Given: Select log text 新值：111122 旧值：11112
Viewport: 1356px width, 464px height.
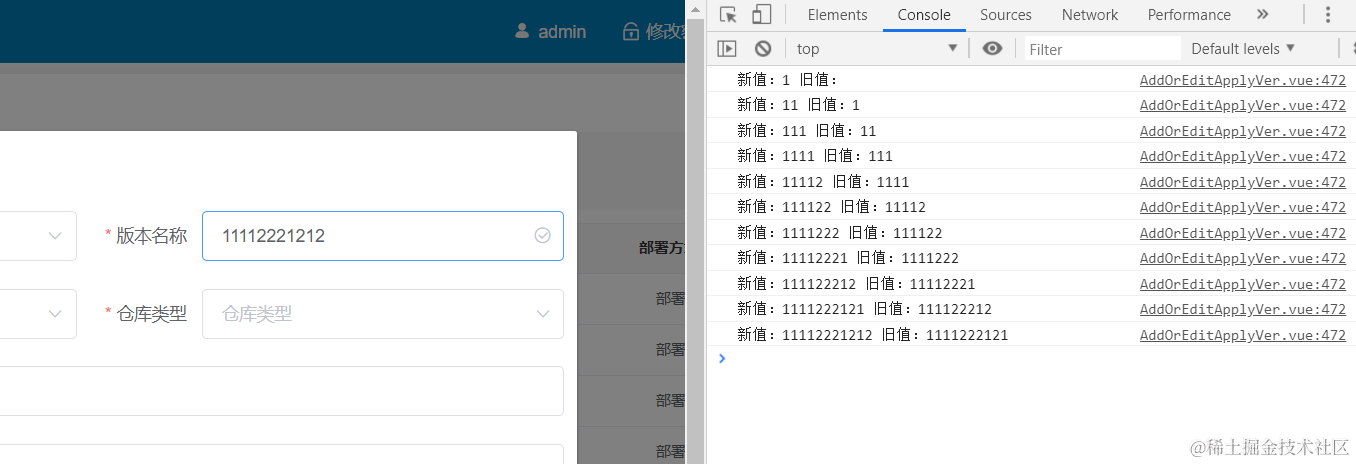Looking at the screenshot, I should 832,207.
